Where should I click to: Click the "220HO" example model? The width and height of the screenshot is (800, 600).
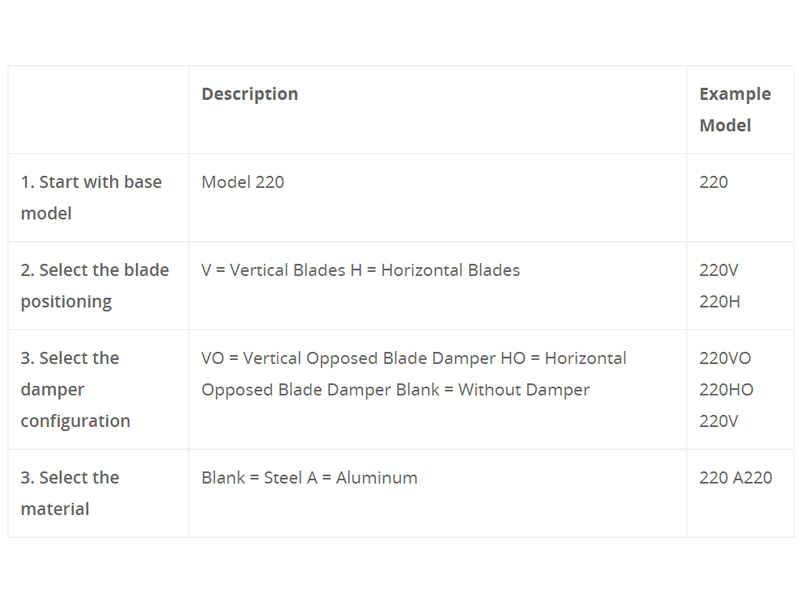click(726, 389)
